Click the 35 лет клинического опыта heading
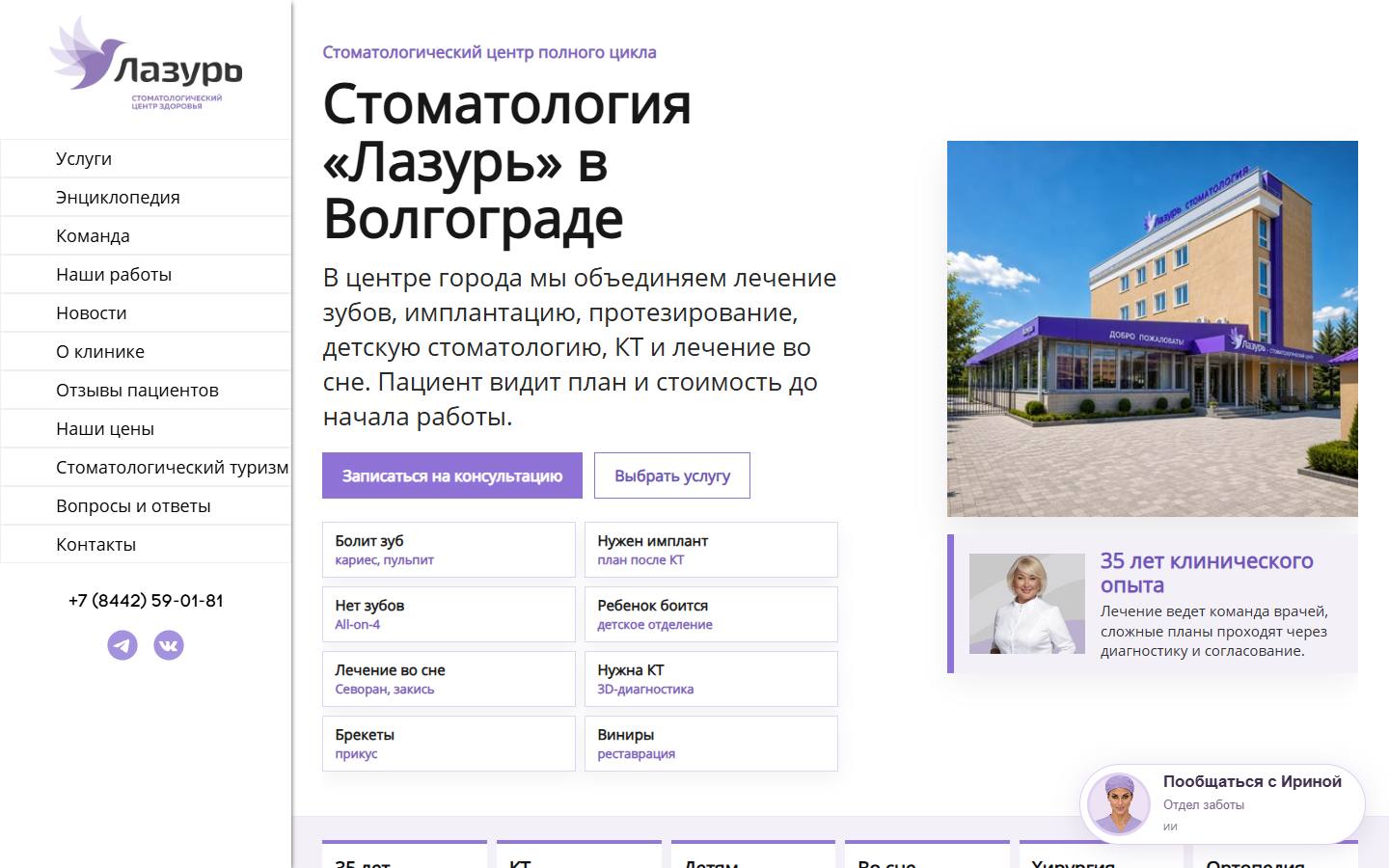Screen dimensions: 1389x868 (x=1207, y=573)
